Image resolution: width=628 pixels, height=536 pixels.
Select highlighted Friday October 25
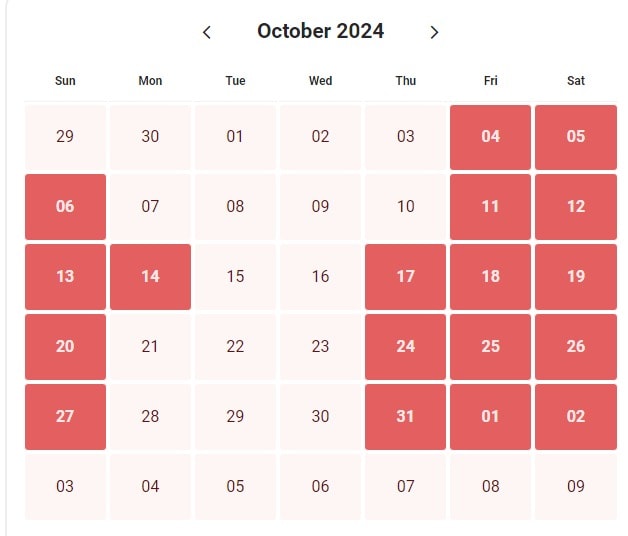click(x=490, y=347)
